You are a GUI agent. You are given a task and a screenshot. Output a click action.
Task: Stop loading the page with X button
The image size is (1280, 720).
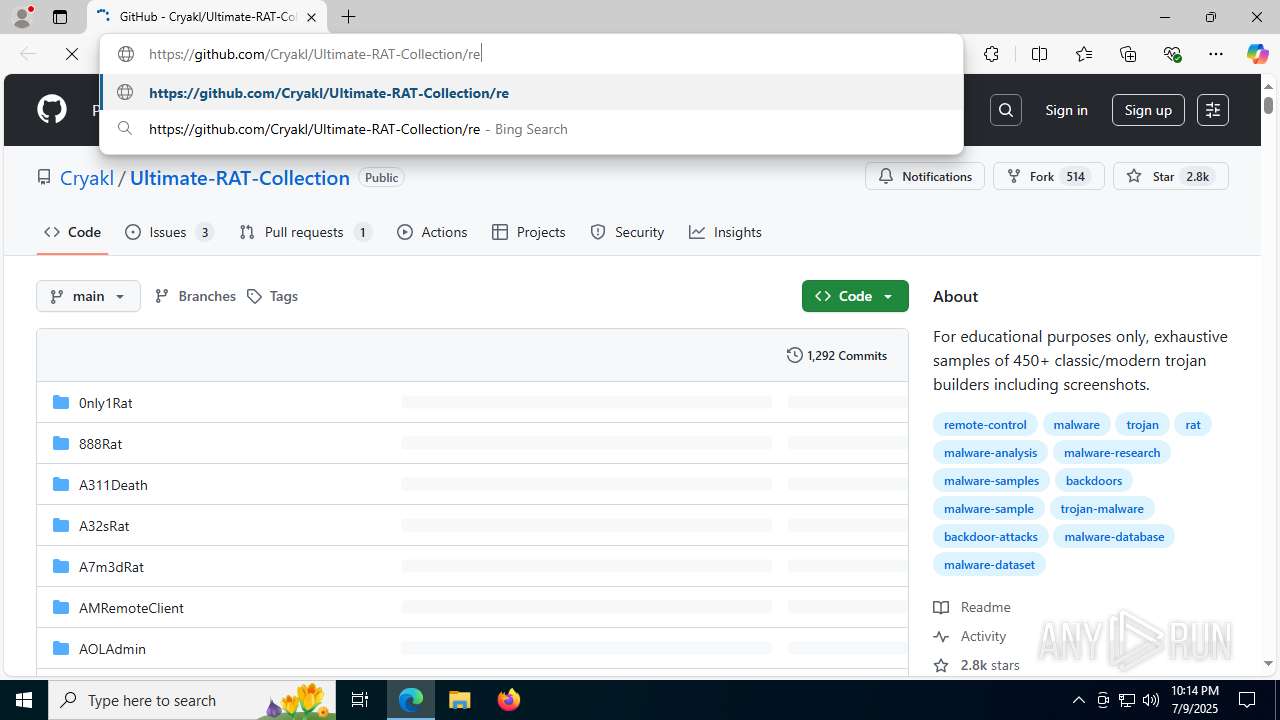pos(72,54)
